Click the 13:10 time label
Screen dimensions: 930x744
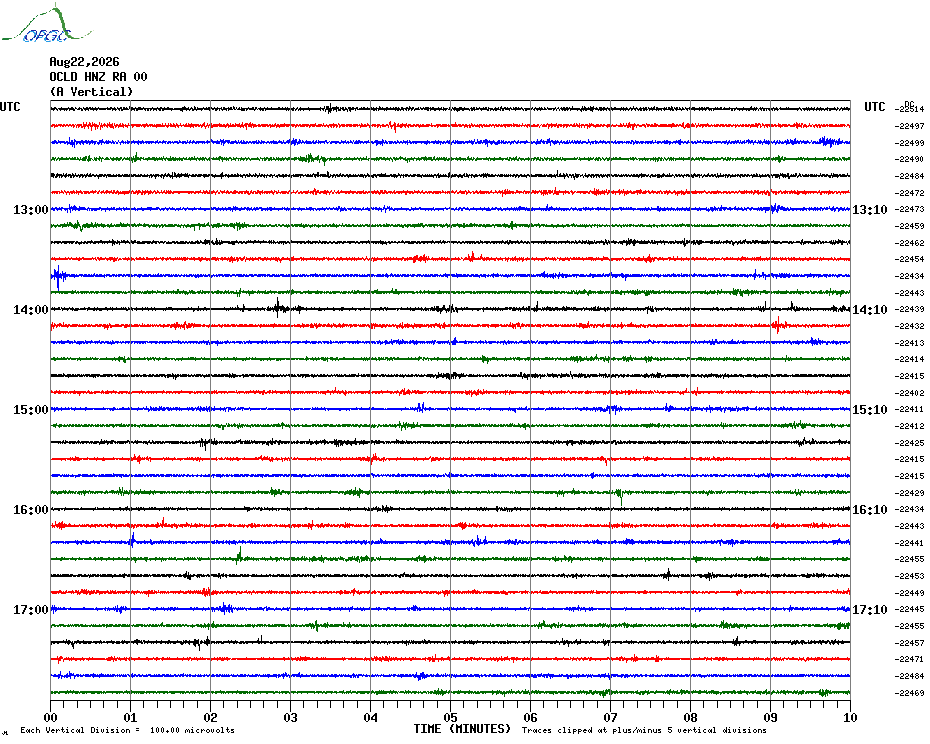point(870,209)
